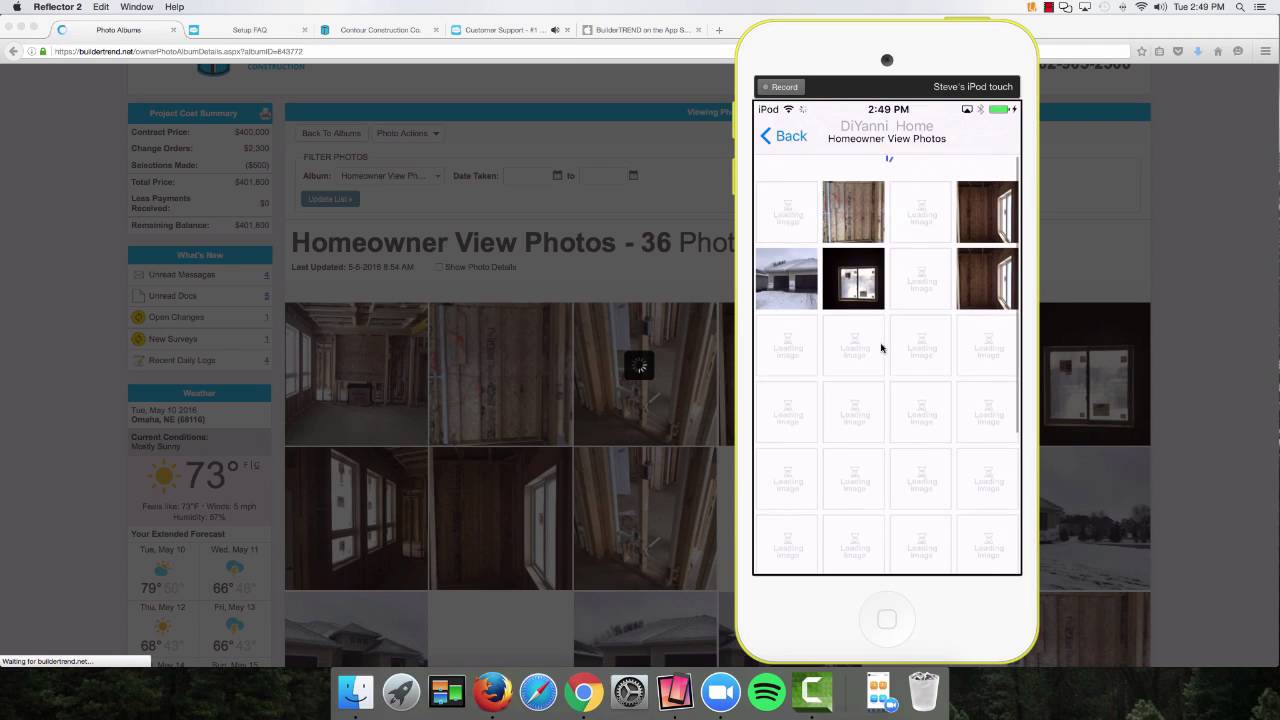Open Firefox downloads arrow icon
The width and height of the screenshot is (1280, 720).
(1198, 51)
